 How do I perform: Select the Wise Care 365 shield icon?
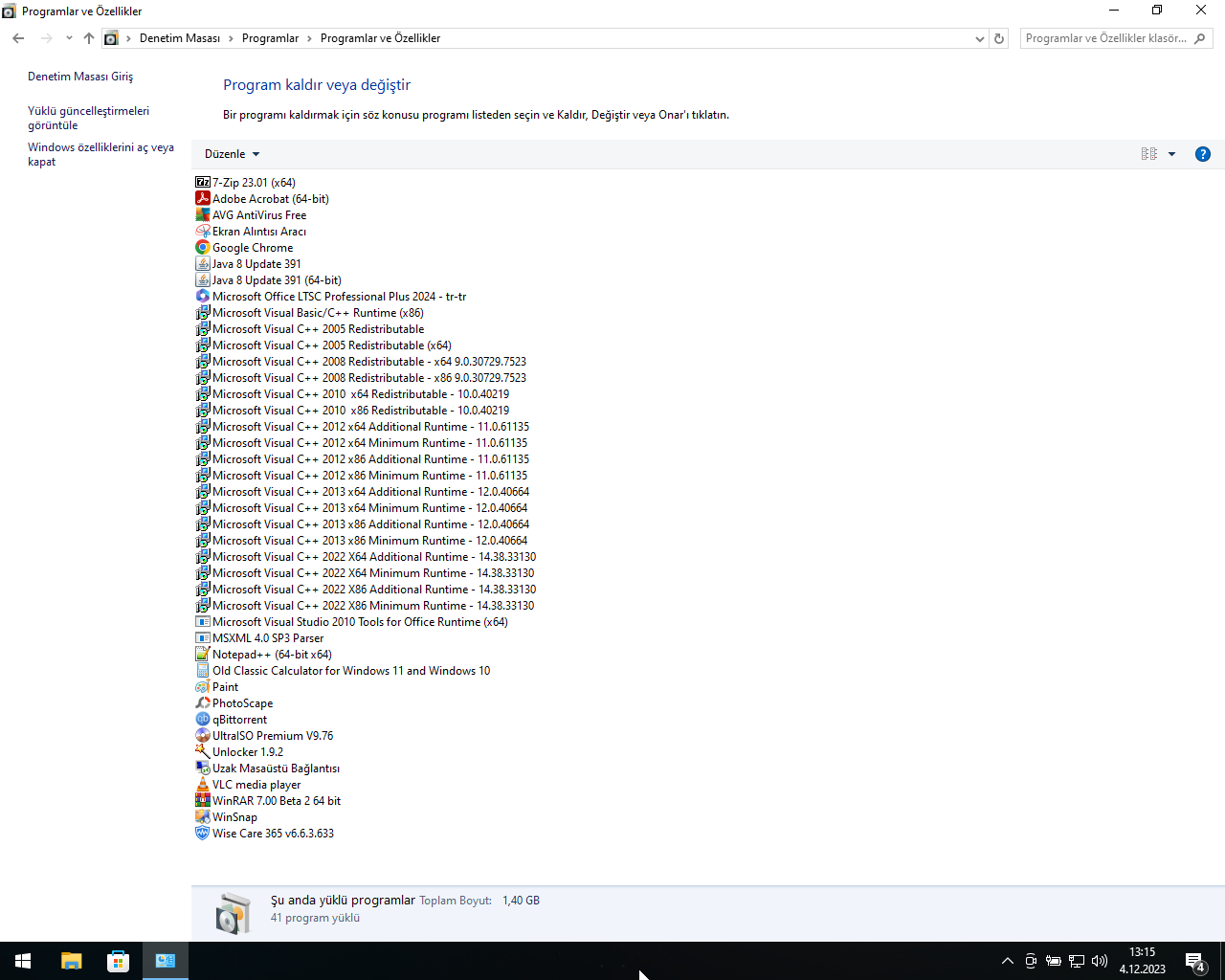coord(203,833)
